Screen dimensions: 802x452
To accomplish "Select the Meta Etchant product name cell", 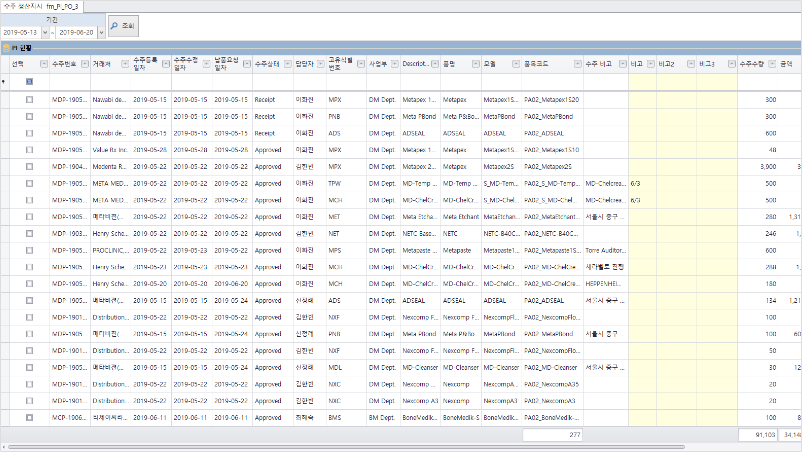I will coord(461,217).
